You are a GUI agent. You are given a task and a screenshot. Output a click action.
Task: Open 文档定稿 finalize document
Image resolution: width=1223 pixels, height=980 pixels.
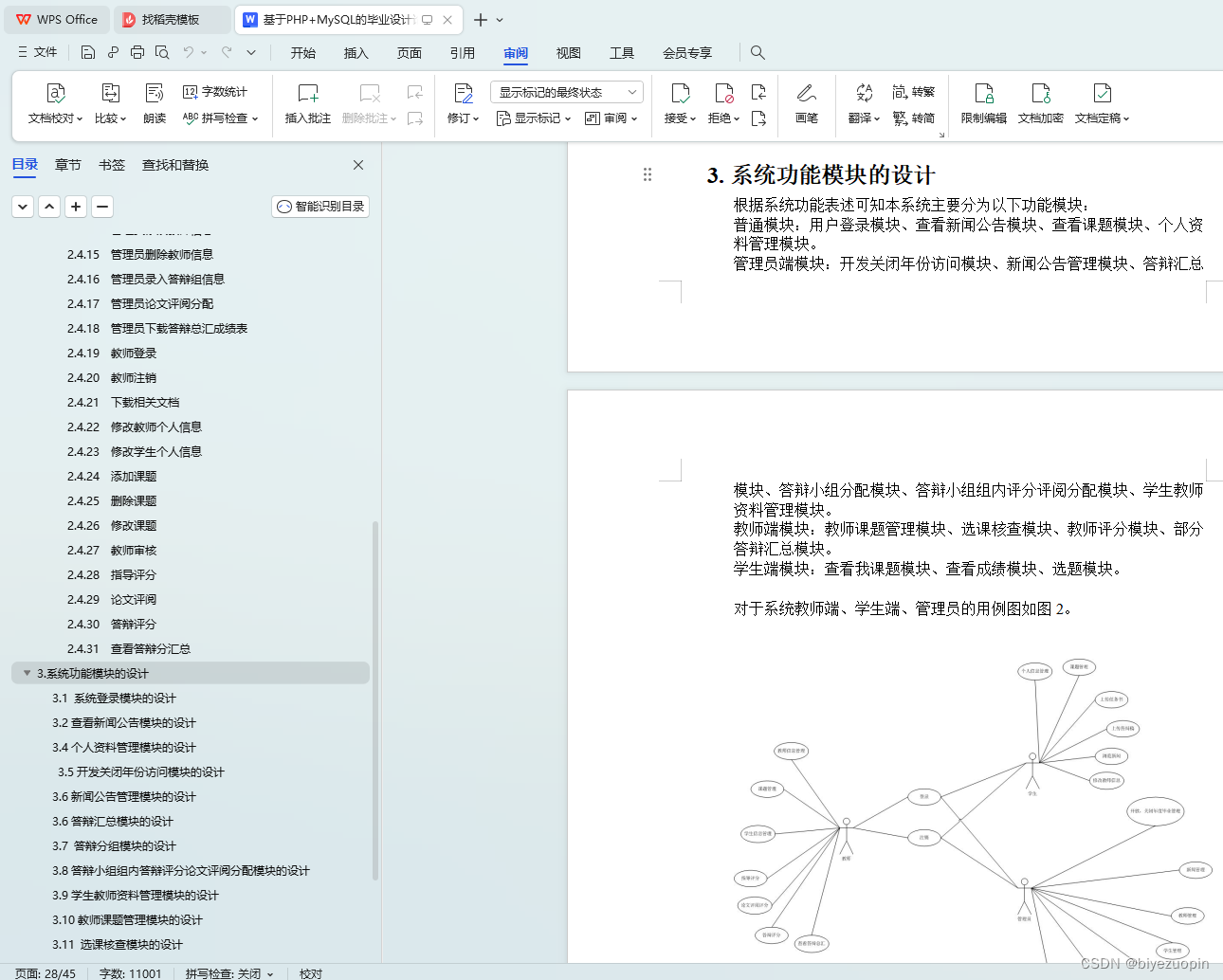click(x=1102, y=103)
